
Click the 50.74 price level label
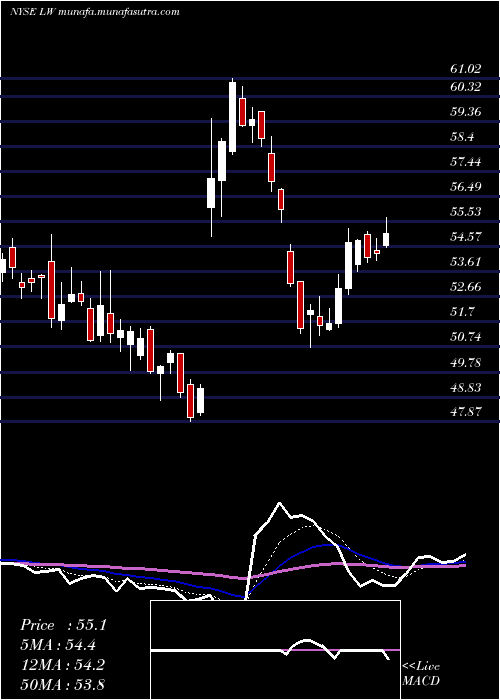[x=466, y=337]
